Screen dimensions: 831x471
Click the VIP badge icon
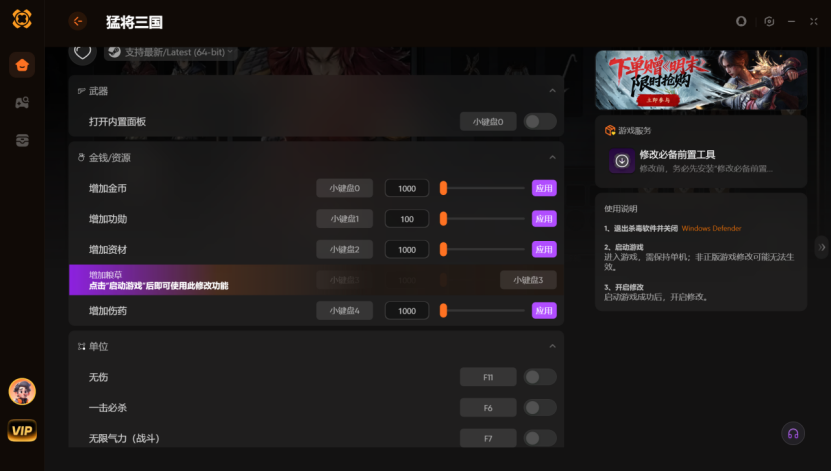point(22,430)
